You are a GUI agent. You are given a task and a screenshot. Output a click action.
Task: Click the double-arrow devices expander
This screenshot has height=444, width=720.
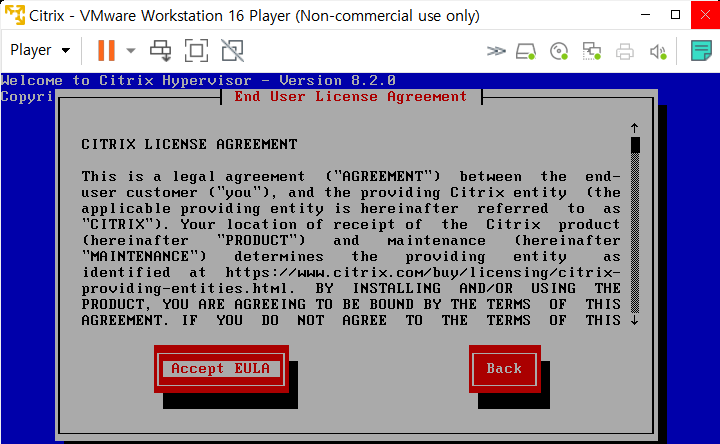496,51
